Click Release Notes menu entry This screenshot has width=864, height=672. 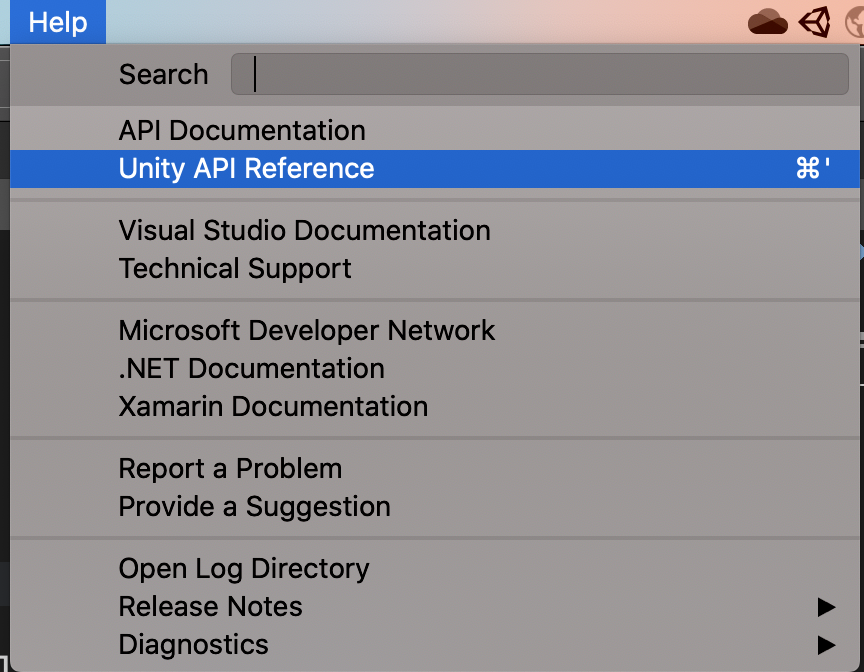[210, 607]
